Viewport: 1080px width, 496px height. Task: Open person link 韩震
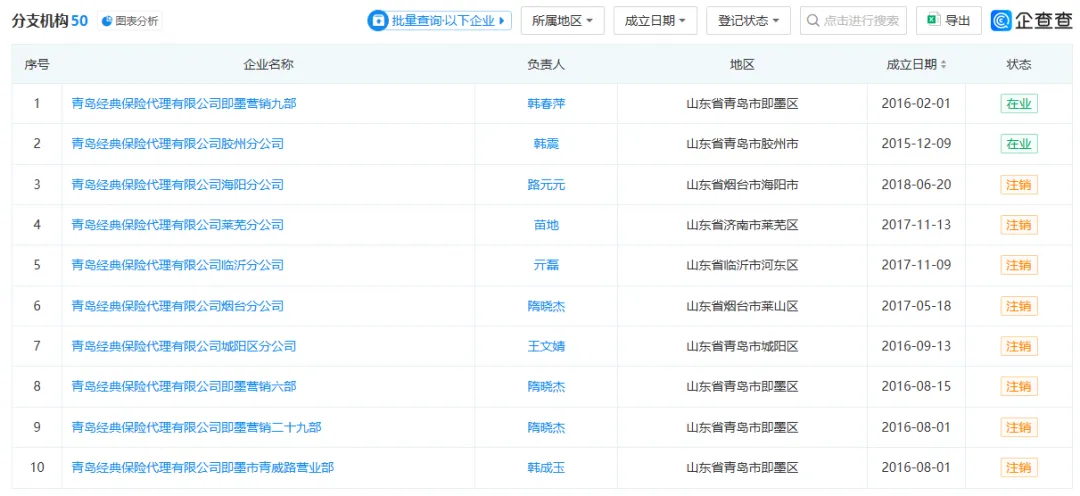point(546,144)
